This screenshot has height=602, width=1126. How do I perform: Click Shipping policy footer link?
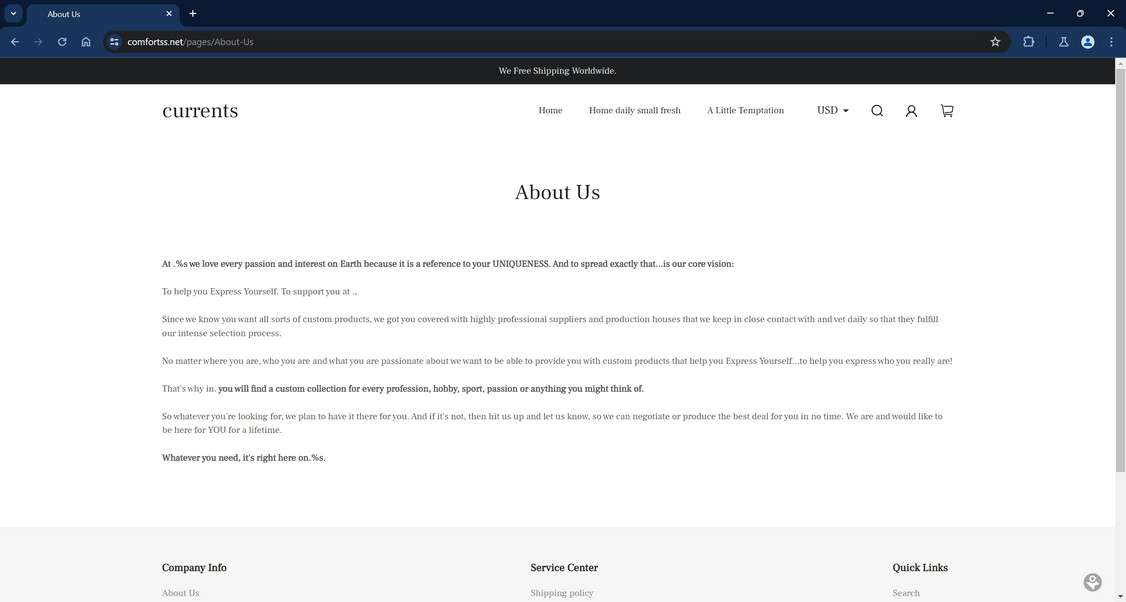pyautogui.click(x=562, y=593)
